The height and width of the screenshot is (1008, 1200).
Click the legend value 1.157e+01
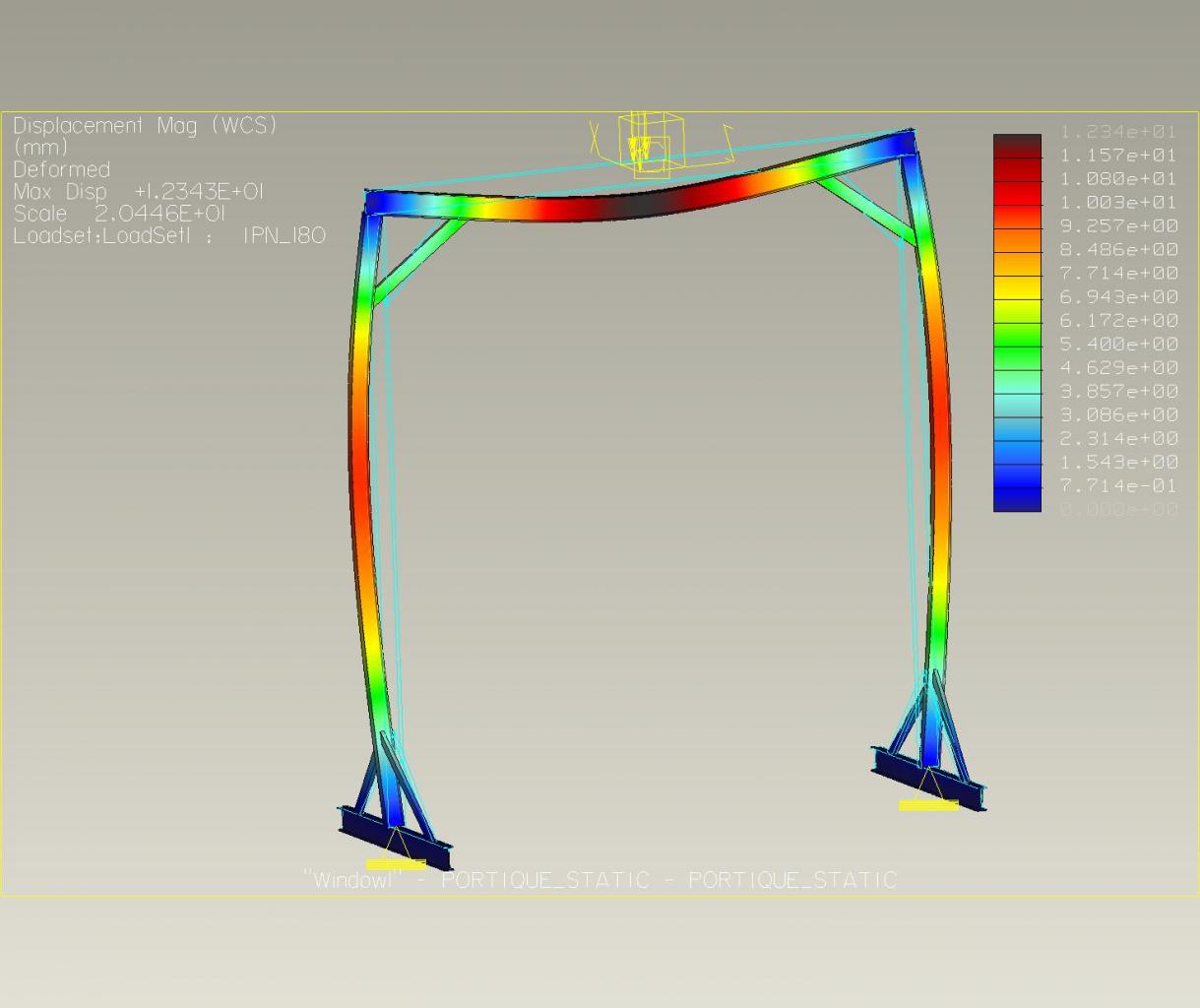[1119, 156]
